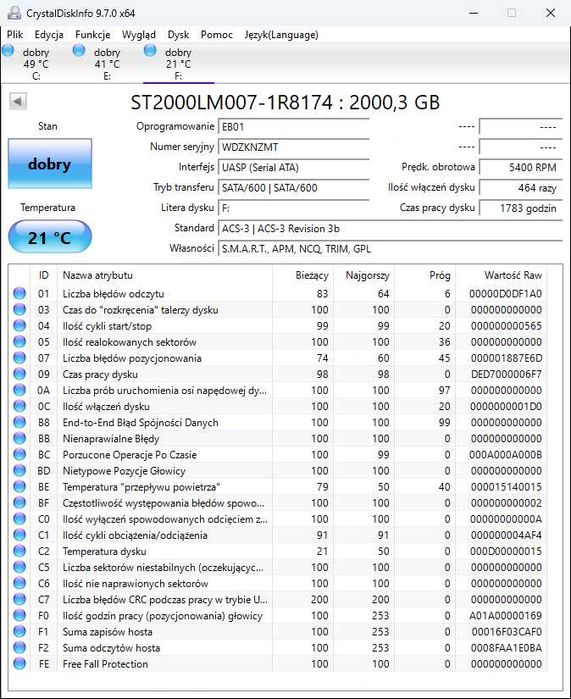The image size is (571, 699).
Task: Click the serial number field WDZKNZMT
Action: (x=294, y=147)
